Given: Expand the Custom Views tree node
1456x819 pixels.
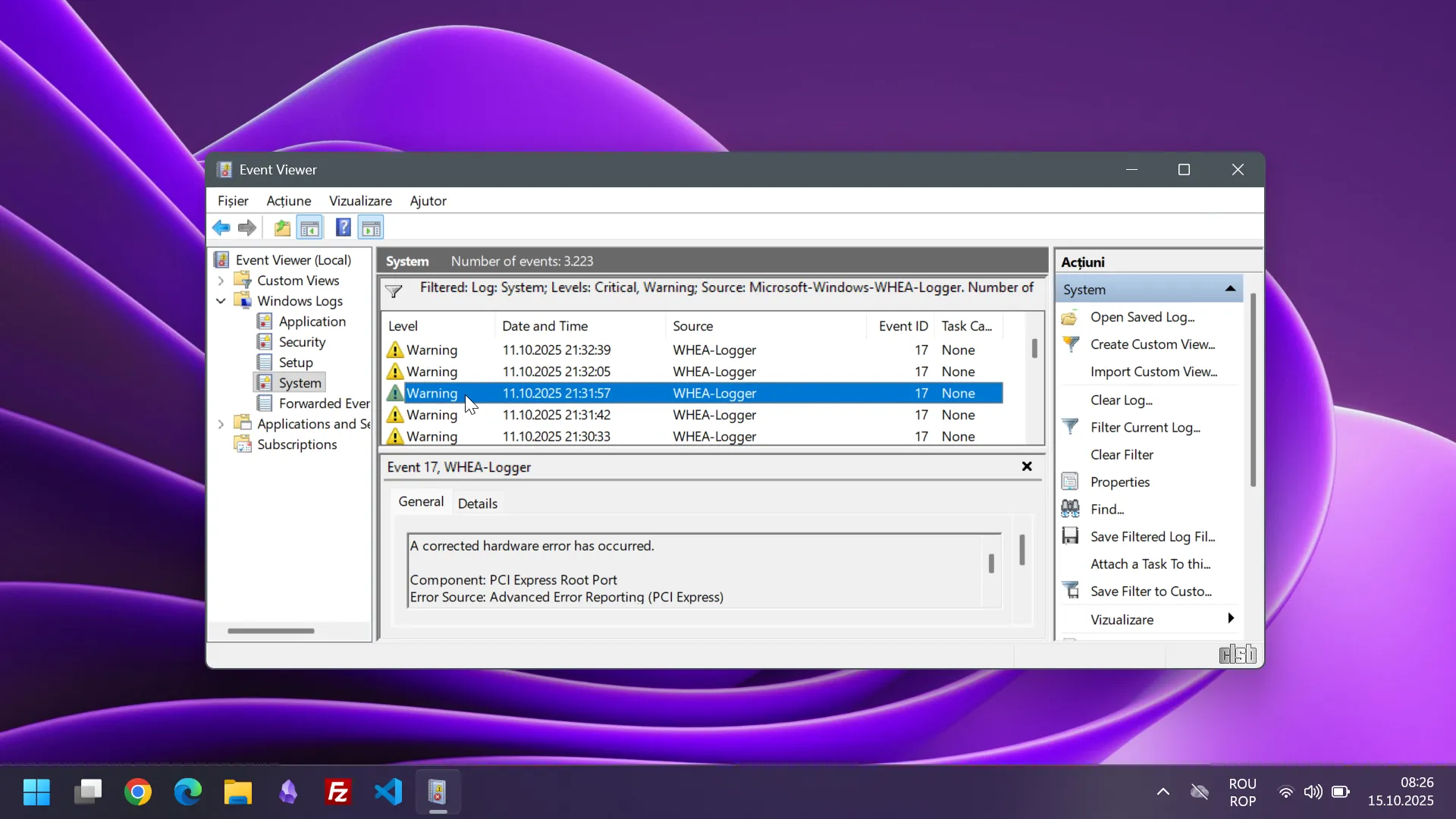Looking at the screenshot, I should [x=221, y=281].
